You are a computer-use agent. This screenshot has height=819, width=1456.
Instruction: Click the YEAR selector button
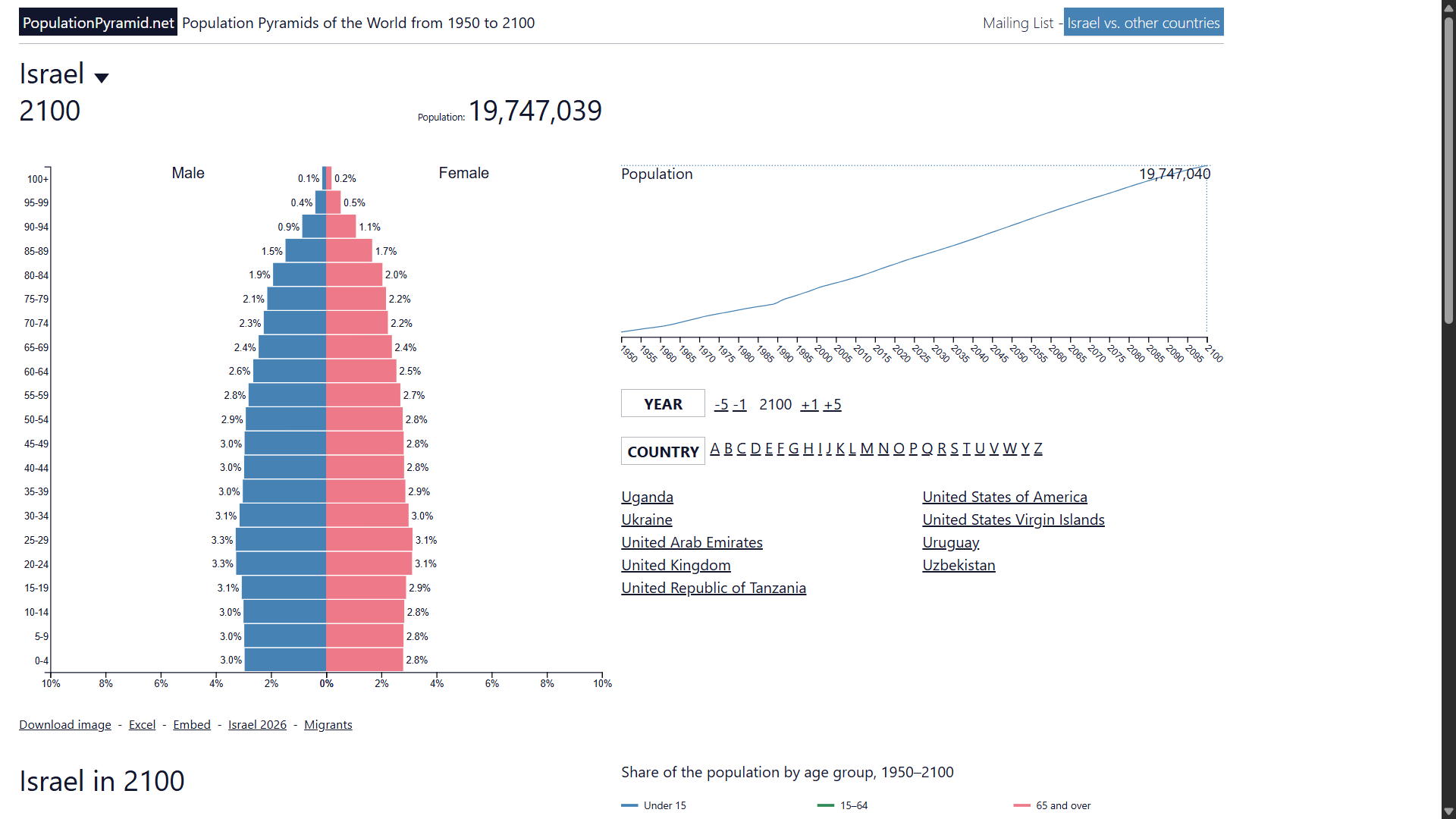(663, 403)
